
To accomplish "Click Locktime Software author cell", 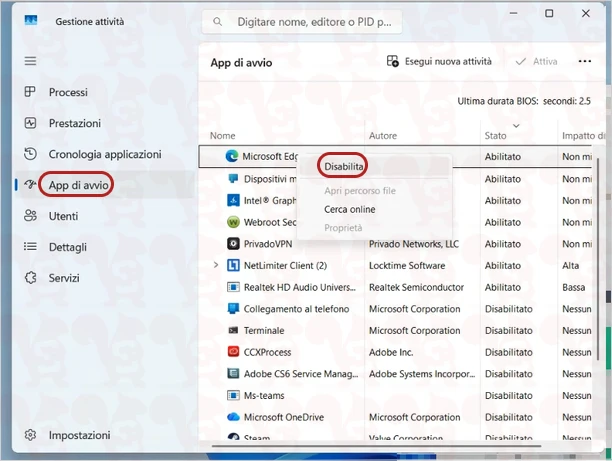I will tap(407, 265).
